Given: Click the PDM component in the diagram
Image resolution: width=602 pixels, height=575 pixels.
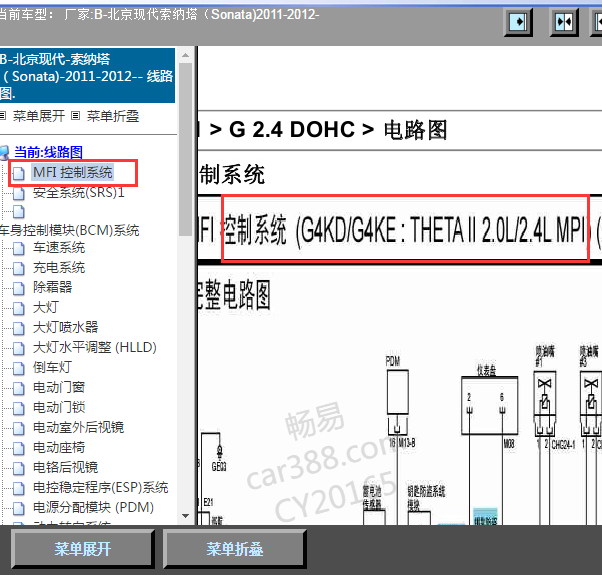Looking at the screenshot, I should 397,392.
